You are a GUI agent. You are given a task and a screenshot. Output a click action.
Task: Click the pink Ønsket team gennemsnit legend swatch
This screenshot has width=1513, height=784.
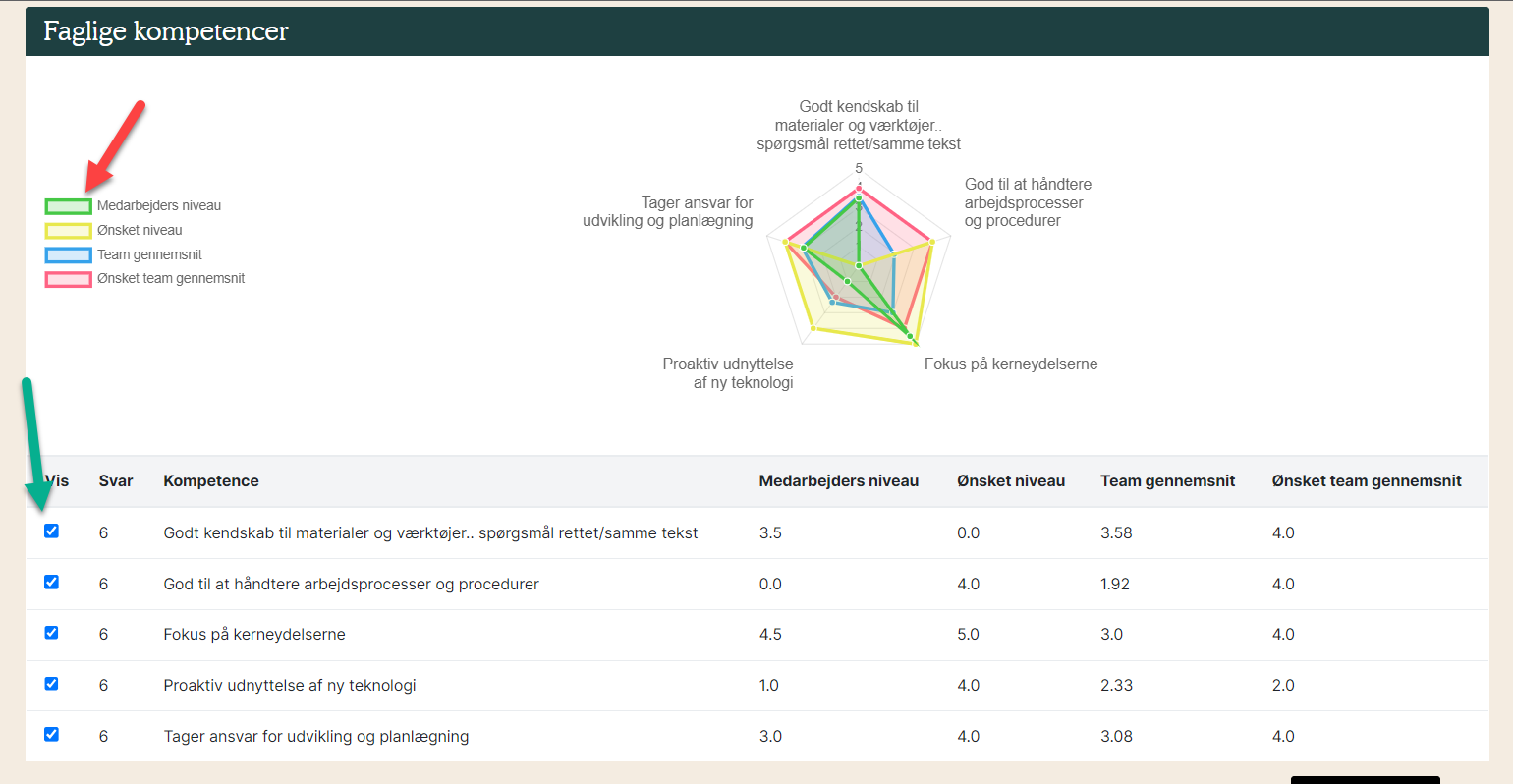pos(68,279)
